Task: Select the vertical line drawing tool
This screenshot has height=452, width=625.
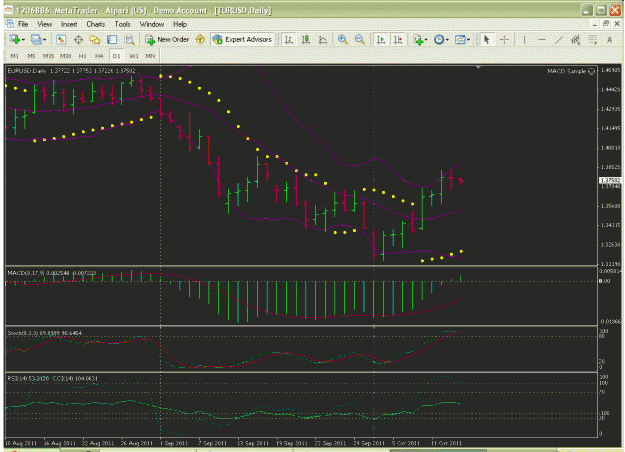Action: coord(524,39)
